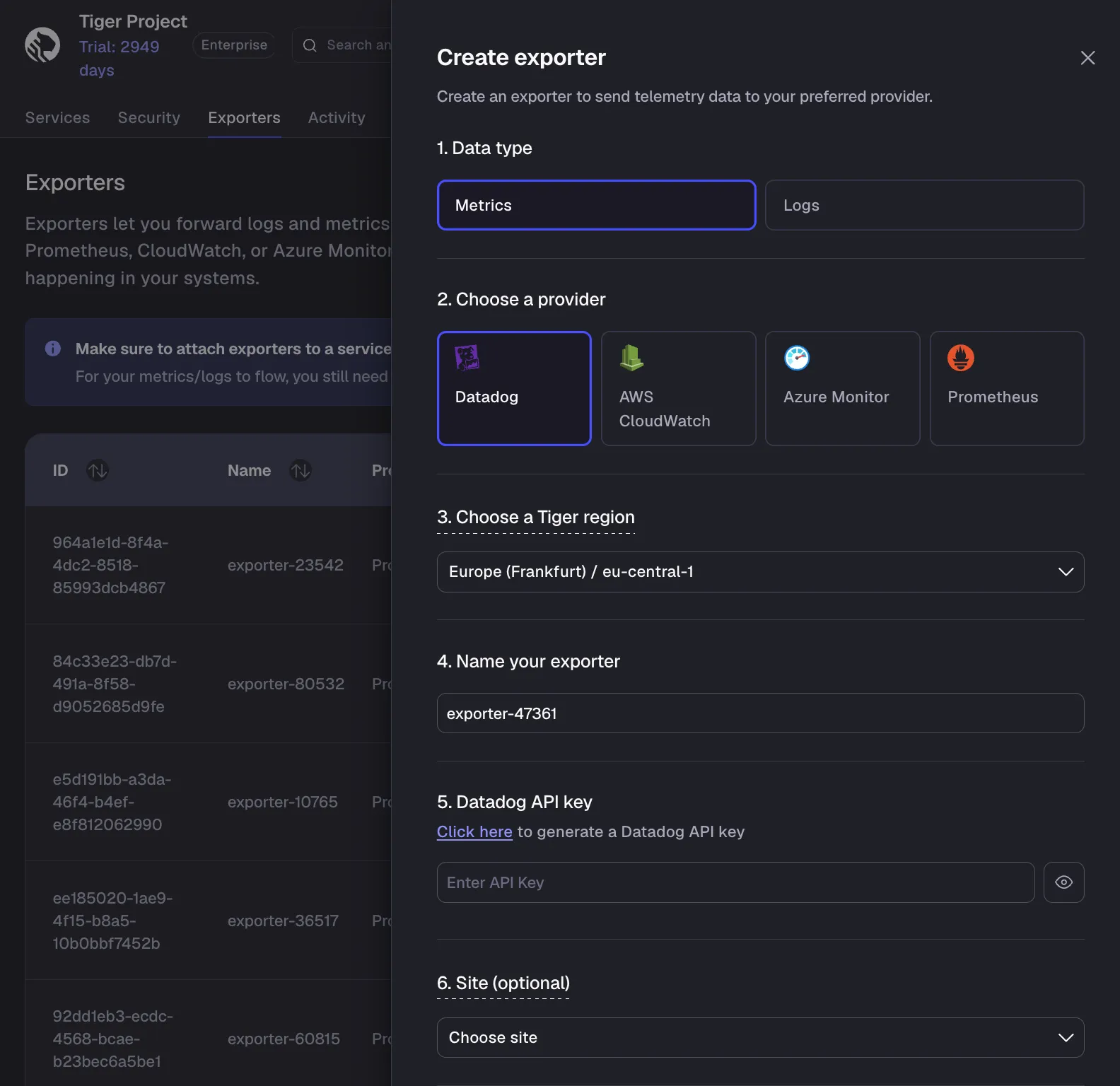The width and height of the screenshot is (1120, 1086).
Task: Click ID 92dd1eb3-ecdc-4568-bcae-b23bec6a5be1
Action: click(112, 1039)
